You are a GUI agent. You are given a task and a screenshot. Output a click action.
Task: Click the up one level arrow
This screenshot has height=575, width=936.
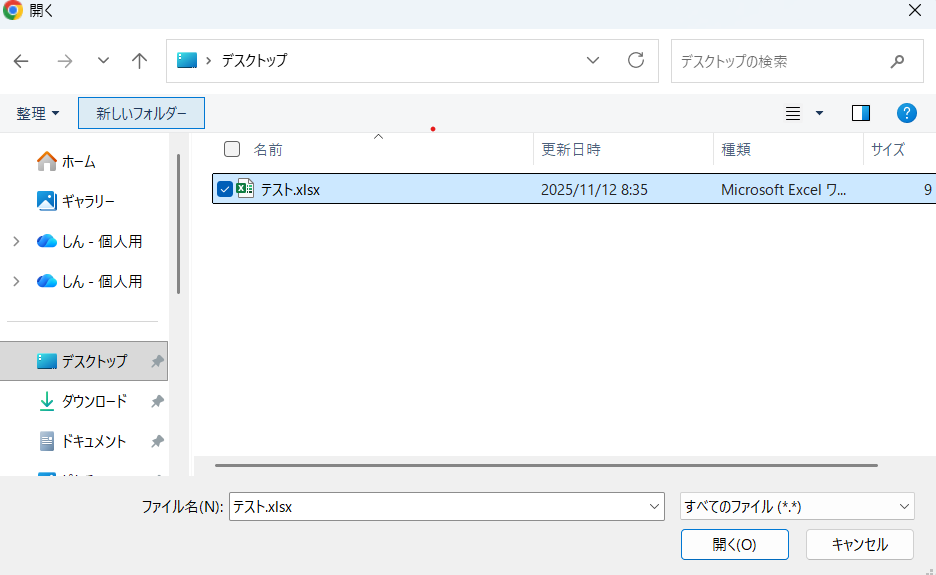(x=140, y=61)
